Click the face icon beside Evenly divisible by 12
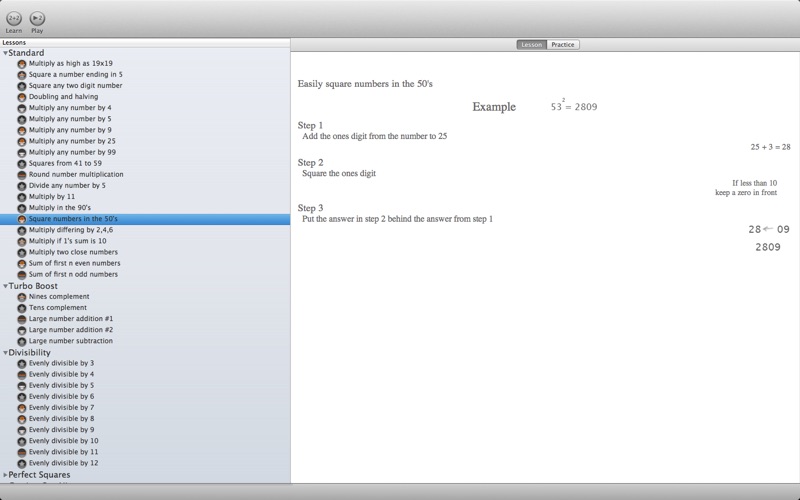Viewport: 800px width, 500px height. 21,464
